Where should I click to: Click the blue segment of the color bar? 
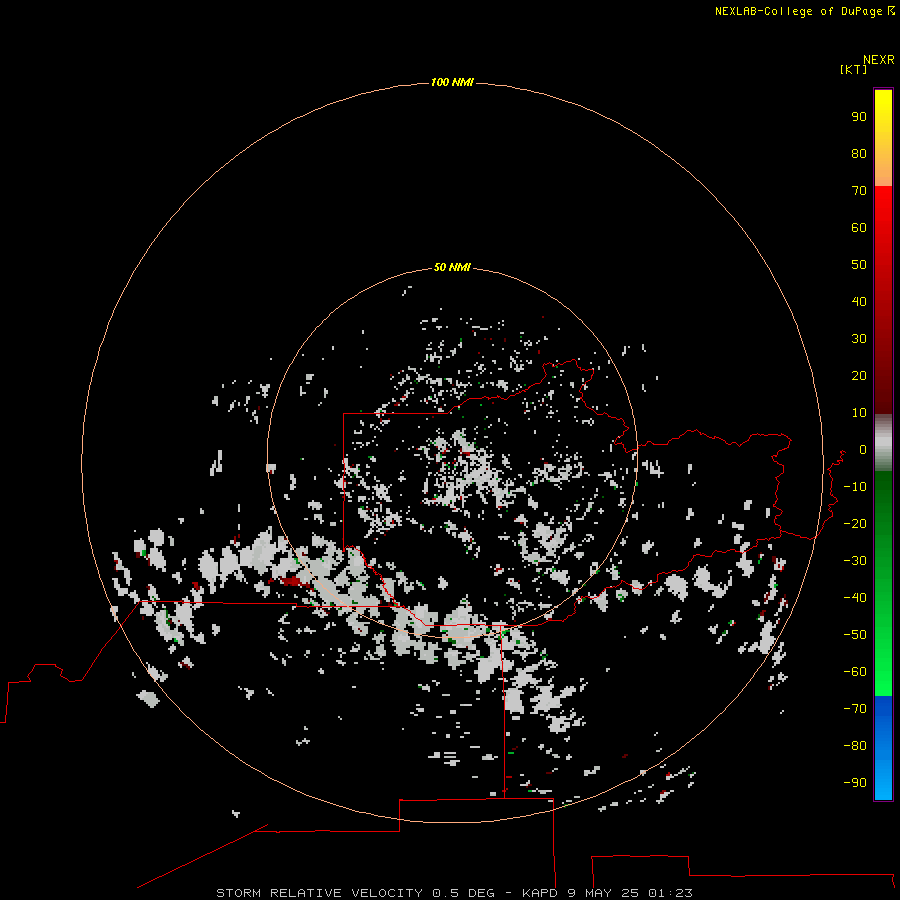(x=883, y=747)
